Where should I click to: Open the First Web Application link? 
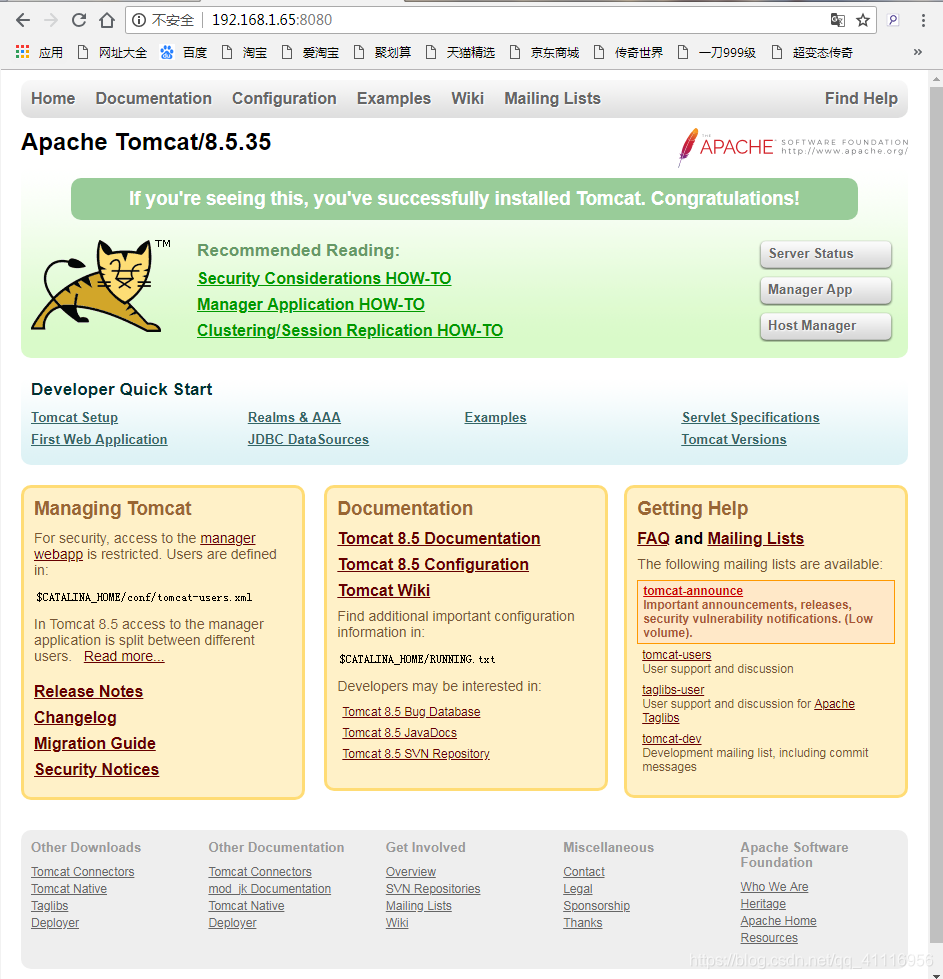point(99,440)
